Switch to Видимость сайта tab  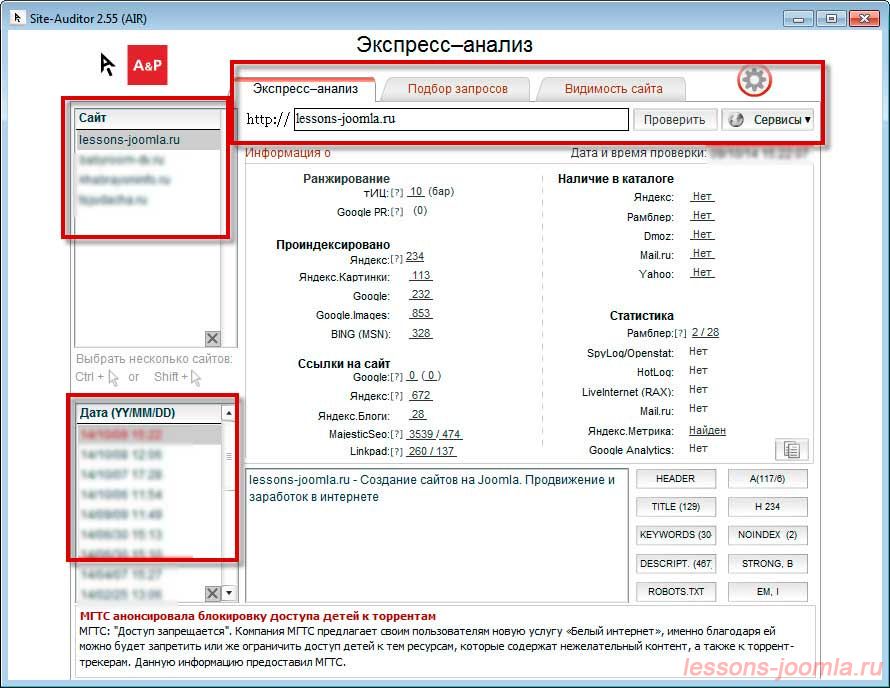pyautogui.click(x=614, y=89)
